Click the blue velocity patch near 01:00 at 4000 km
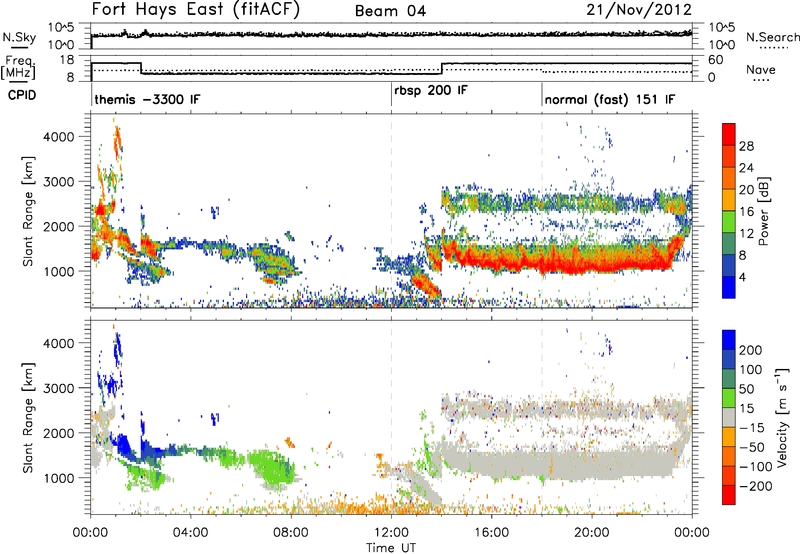The height and width of the screenshot is (554, 800). 118,349
